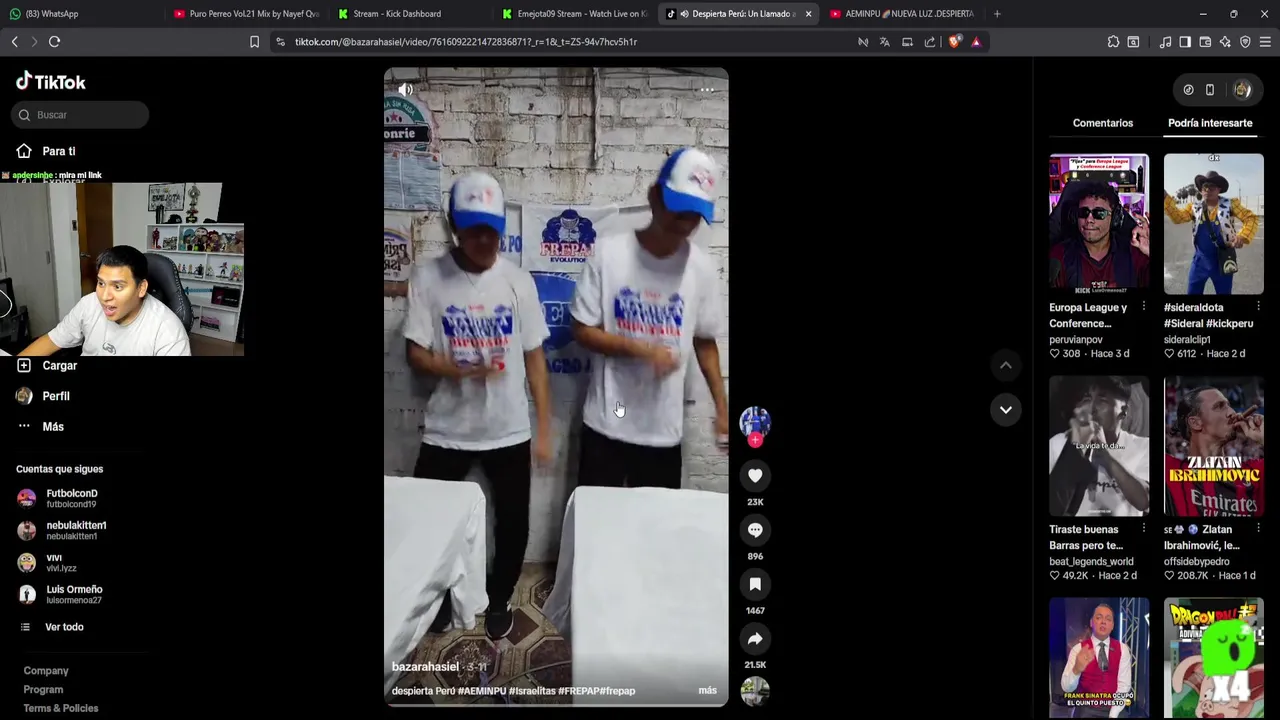Open the bazarahasiel username link
1280x720 pixels.
tap(425, 667)
